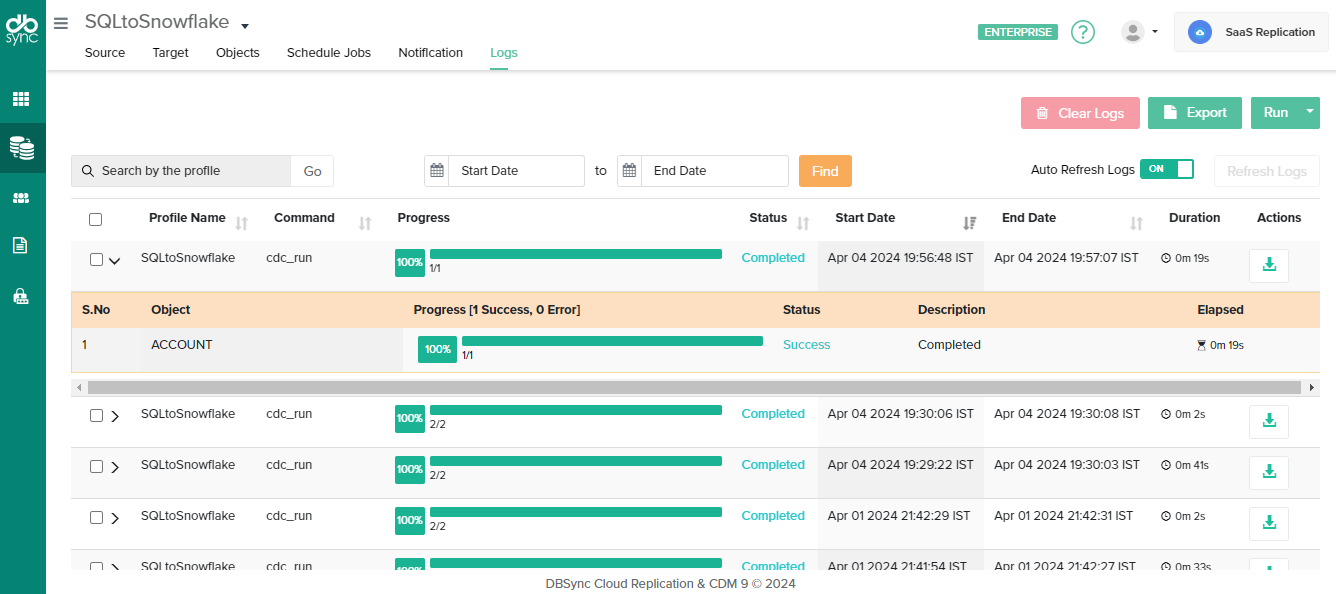Click the scrollbar right arrow

[x=1313, y=387]
